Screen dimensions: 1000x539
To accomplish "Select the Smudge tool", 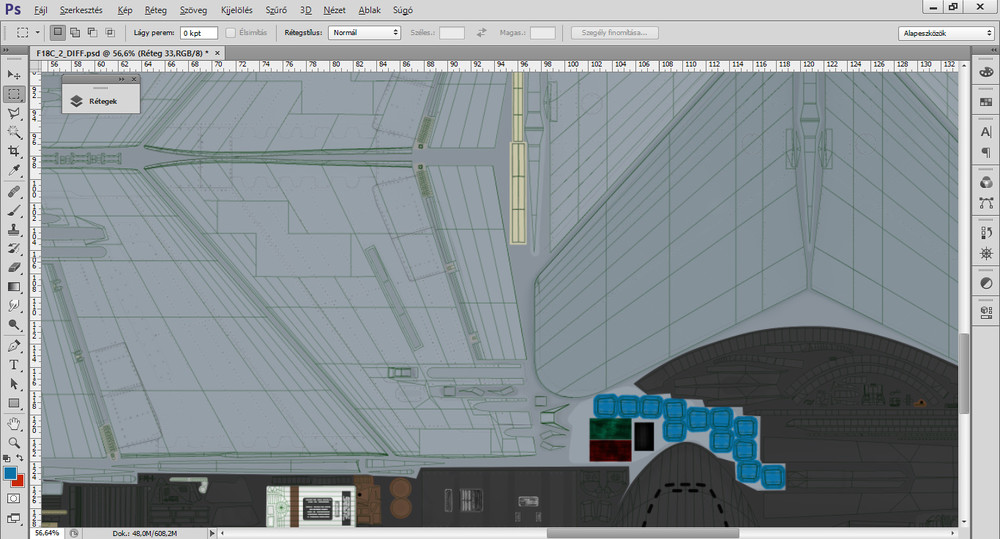I will pyautogui.click(x=14, y=306).
